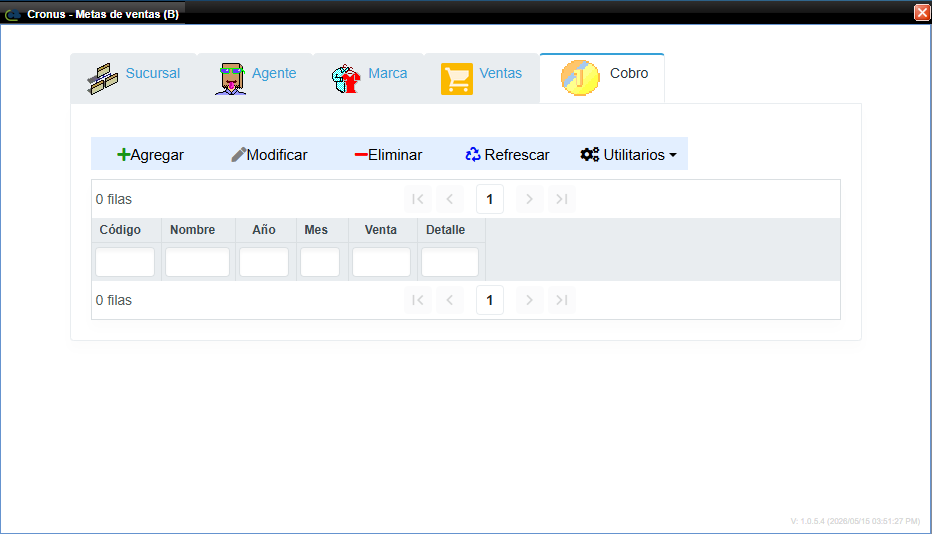Sort by the Venta column header
The height and width of the screenshot is (534, 932).
381,230
